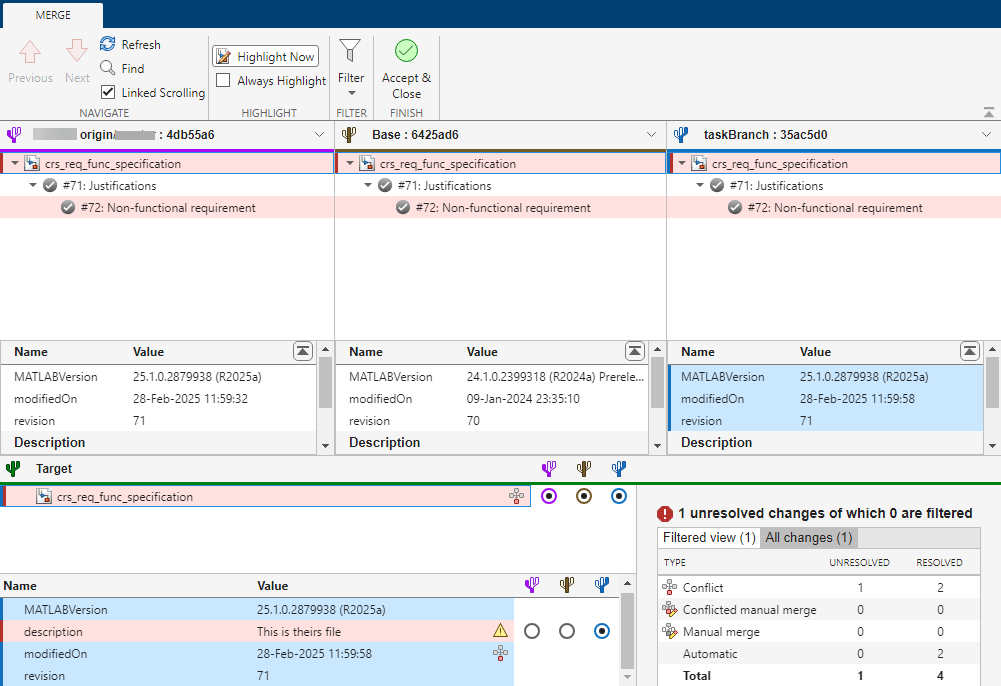Click the purple origin branch icon
The height and width of the screenshot is (686, 1001).
(13, 134)
